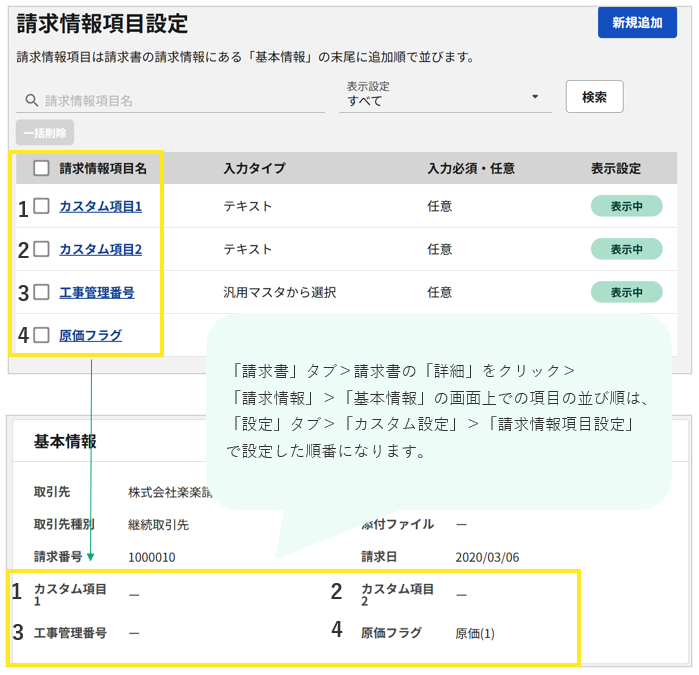699x675 pixels.
Task: Open the カスタム項目1 link
Action: click(101, 206)
